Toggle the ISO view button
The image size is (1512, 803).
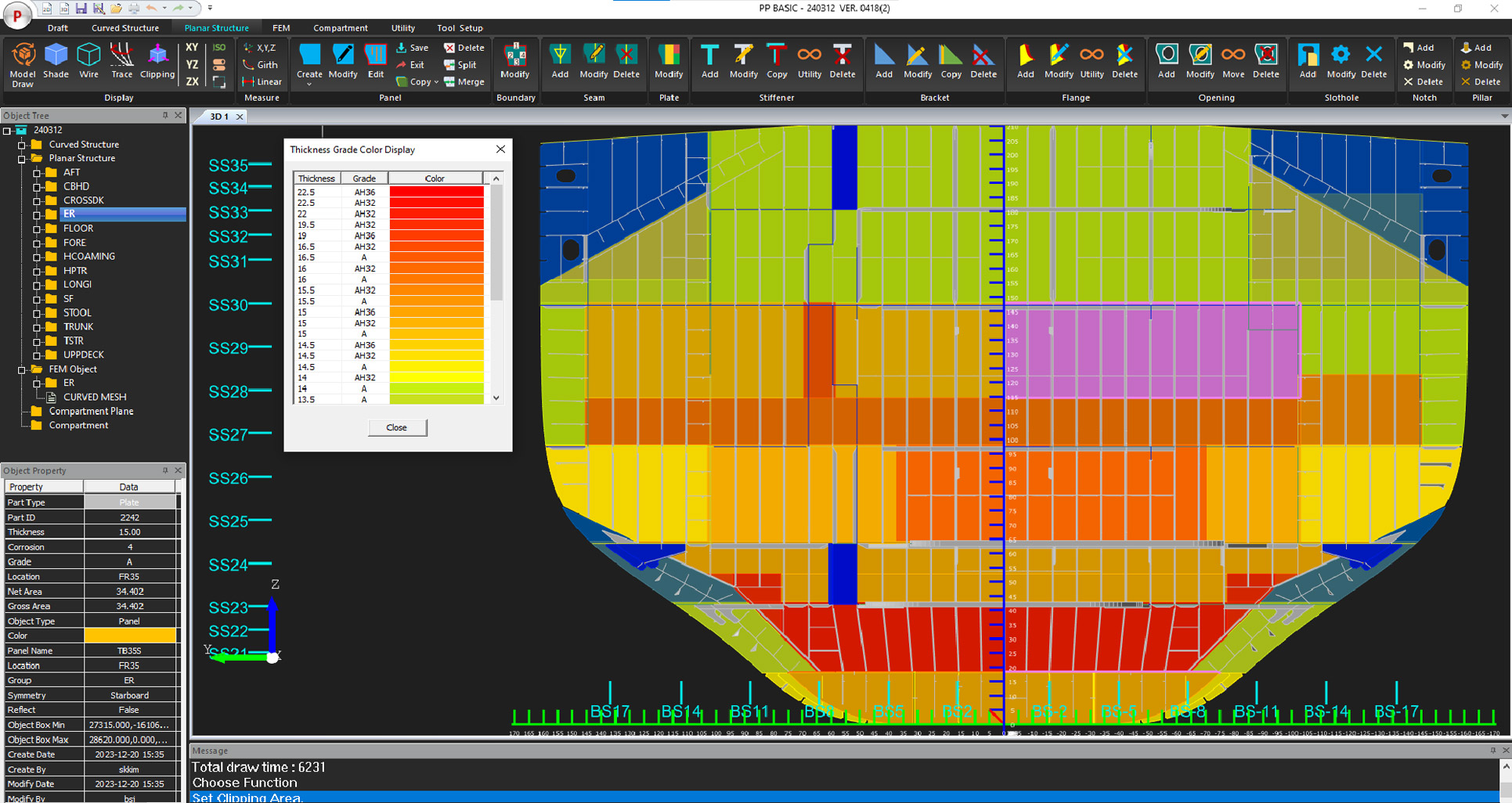[219, 48]
